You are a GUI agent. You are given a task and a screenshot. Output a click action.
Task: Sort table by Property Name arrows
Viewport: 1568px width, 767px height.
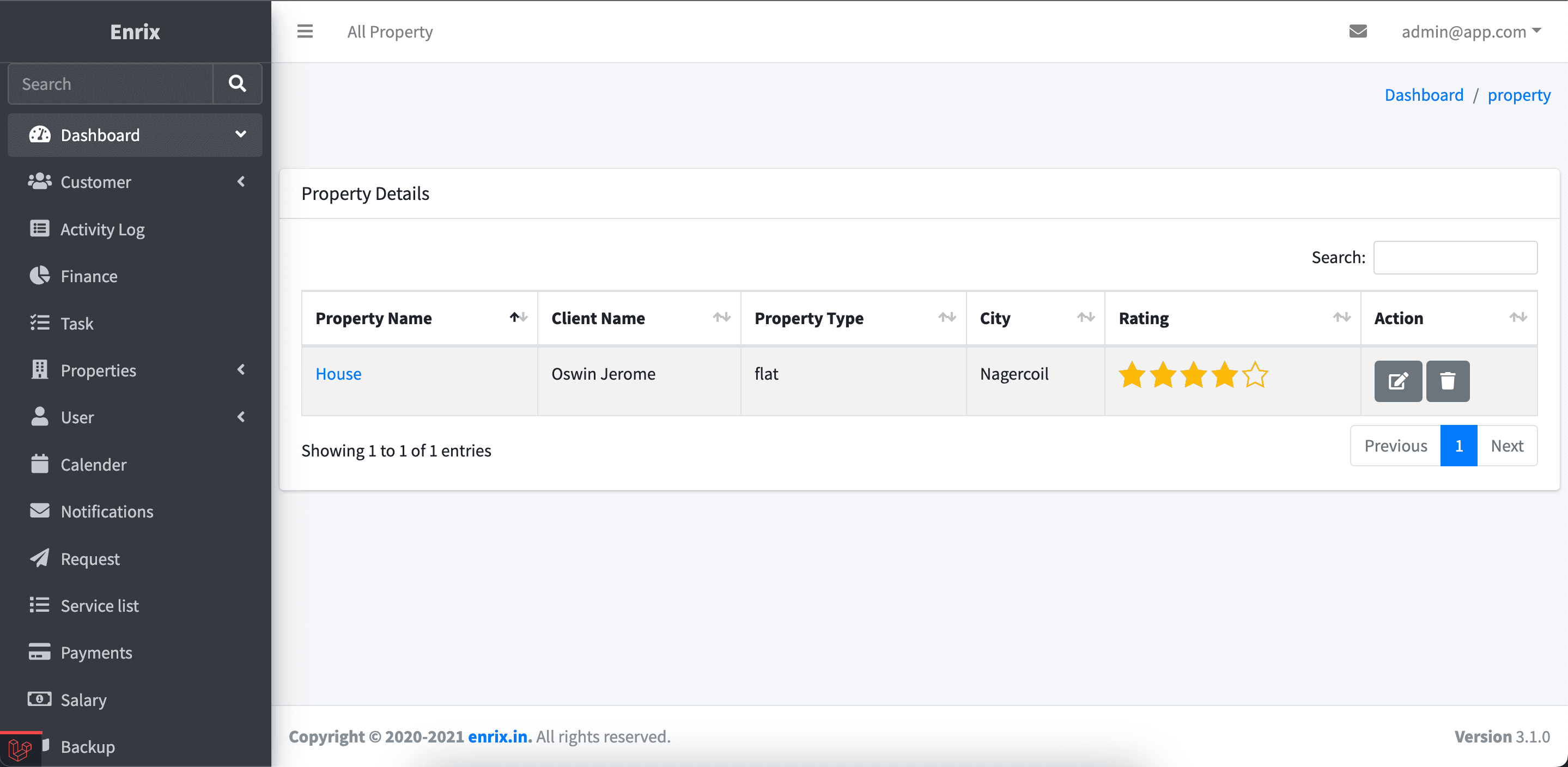click(x=519, y=317)
